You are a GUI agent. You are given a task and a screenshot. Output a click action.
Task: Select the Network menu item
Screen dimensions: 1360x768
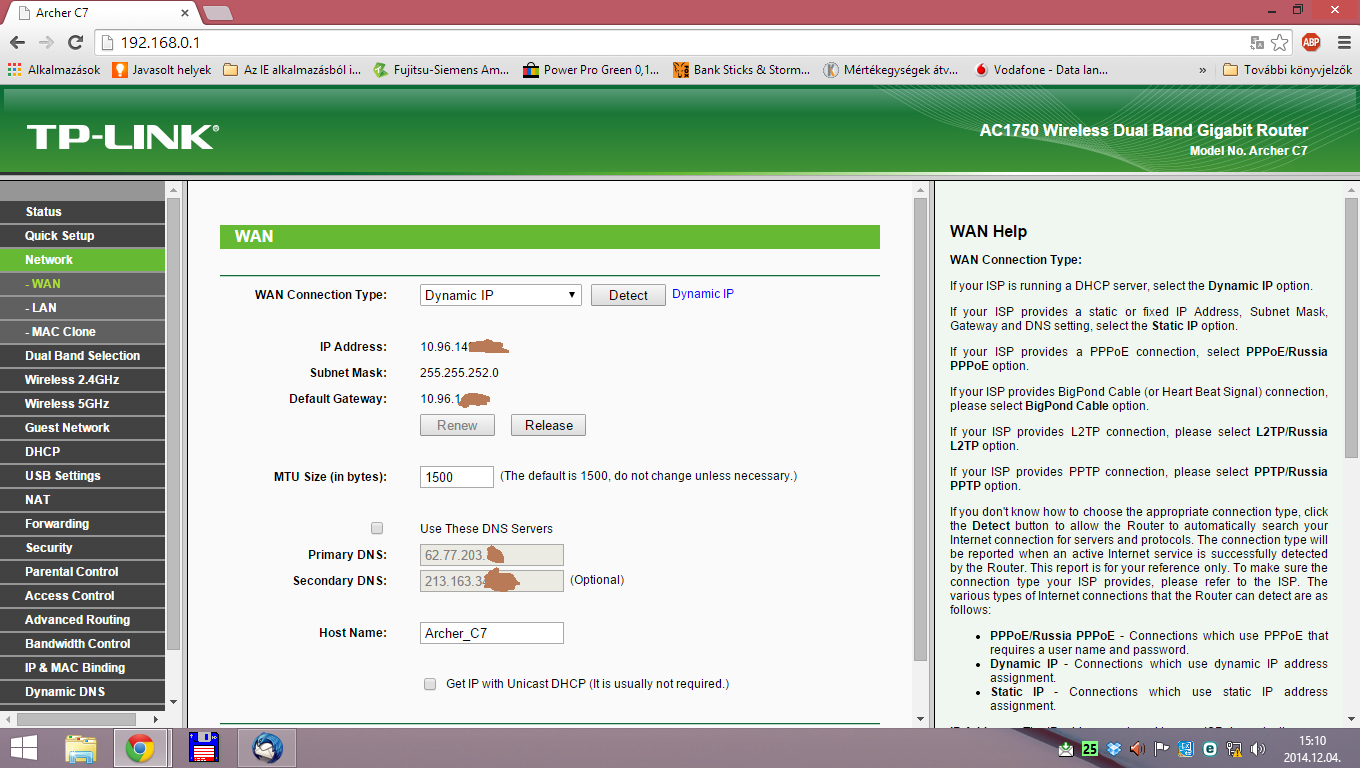click(82, 260)
